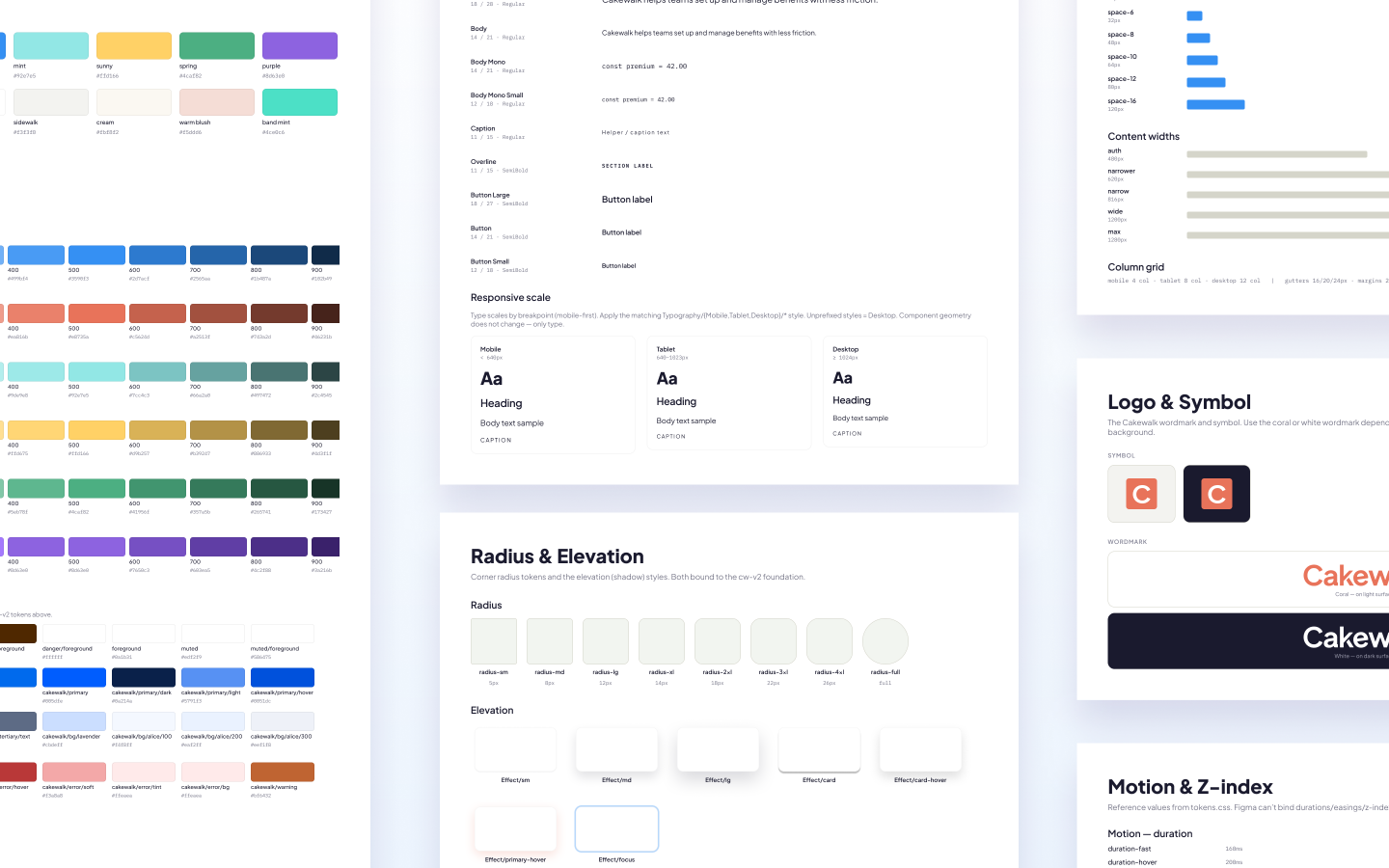
Task: Click the radius-xl sample box
Action: click(x=662, y=642)
